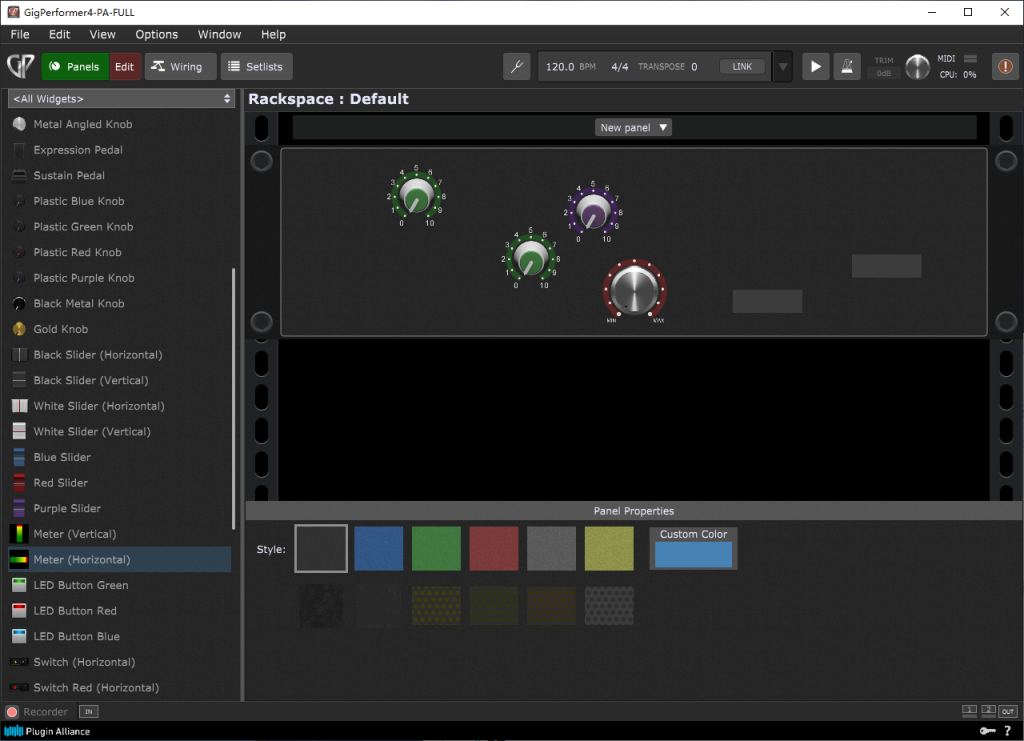Image resolution: width=1024 pixels, height=741 pixels.
Task: Select the White Slider (Vertical) widget
Action: (x=121, y=431)
